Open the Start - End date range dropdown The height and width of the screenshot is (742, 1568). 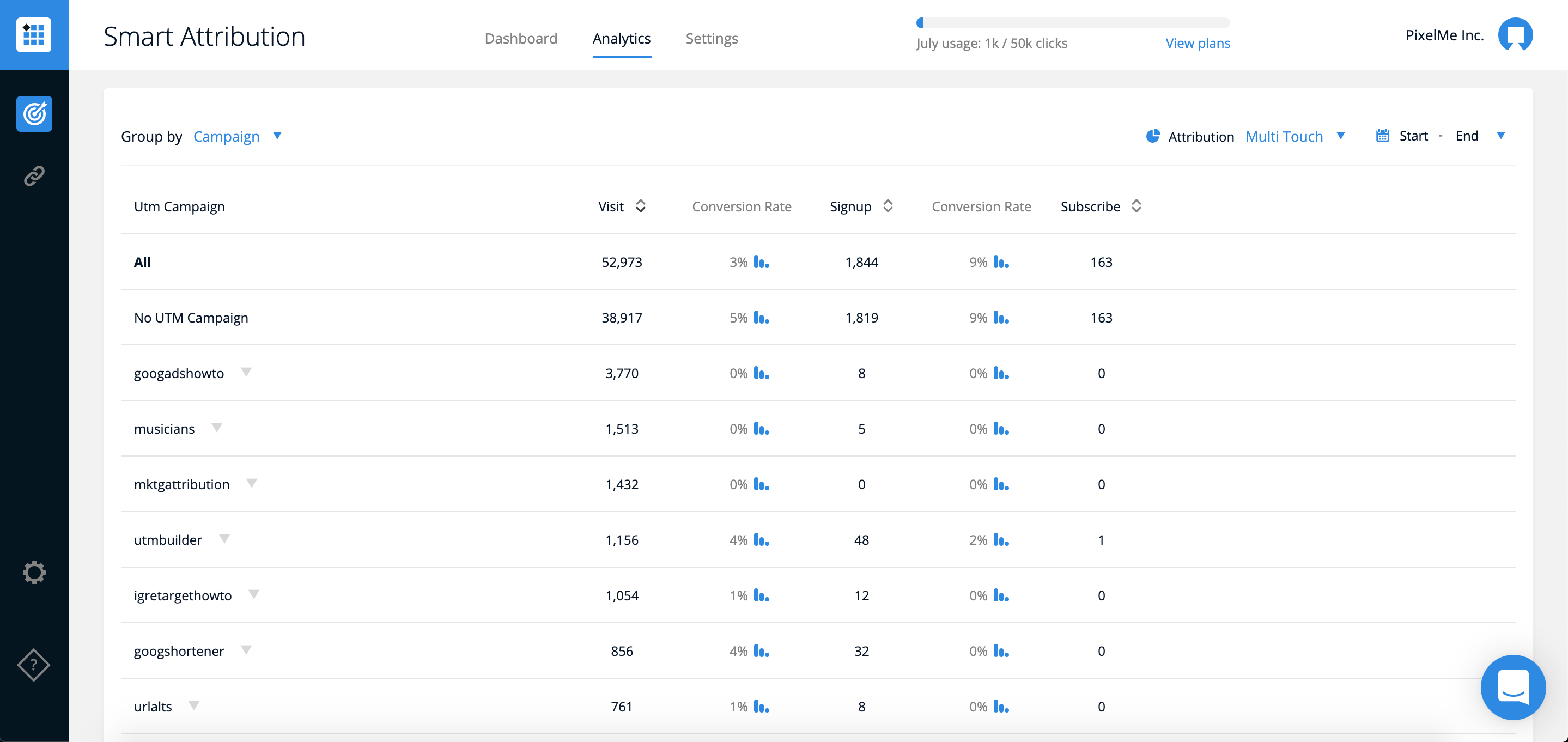click(1501, 135)
